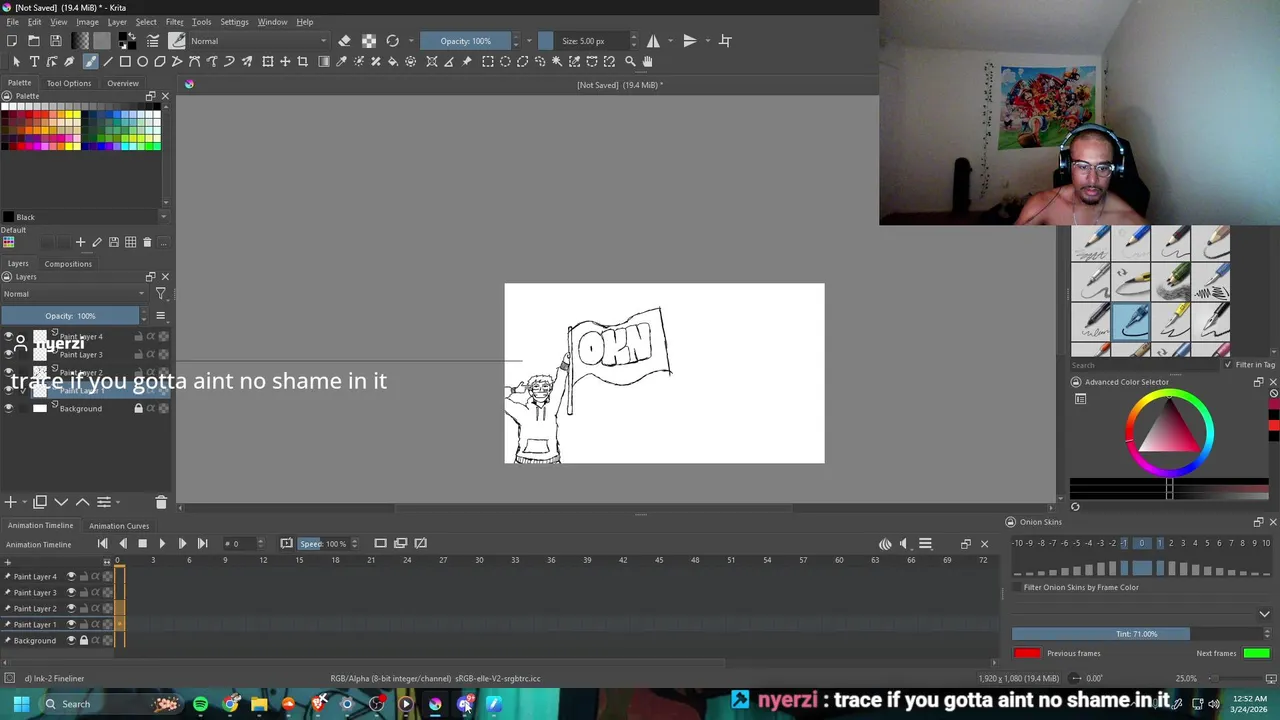1280x720 pixels.
Task: Delete the selected layer with trash icon
Action: point(161,502)
